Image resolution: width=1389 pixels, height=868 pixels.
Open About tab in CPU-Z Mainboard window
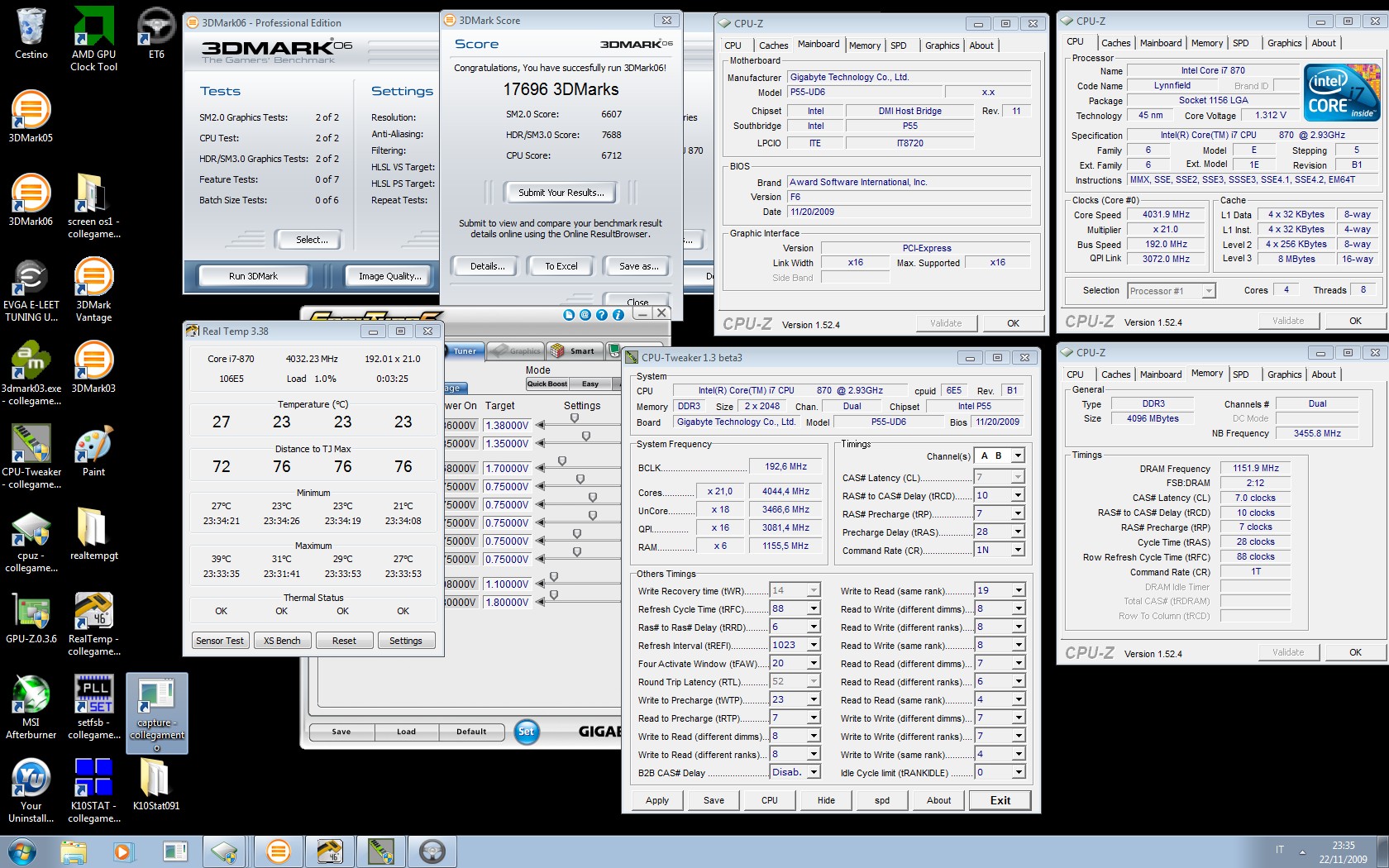[x=981, y=45]
